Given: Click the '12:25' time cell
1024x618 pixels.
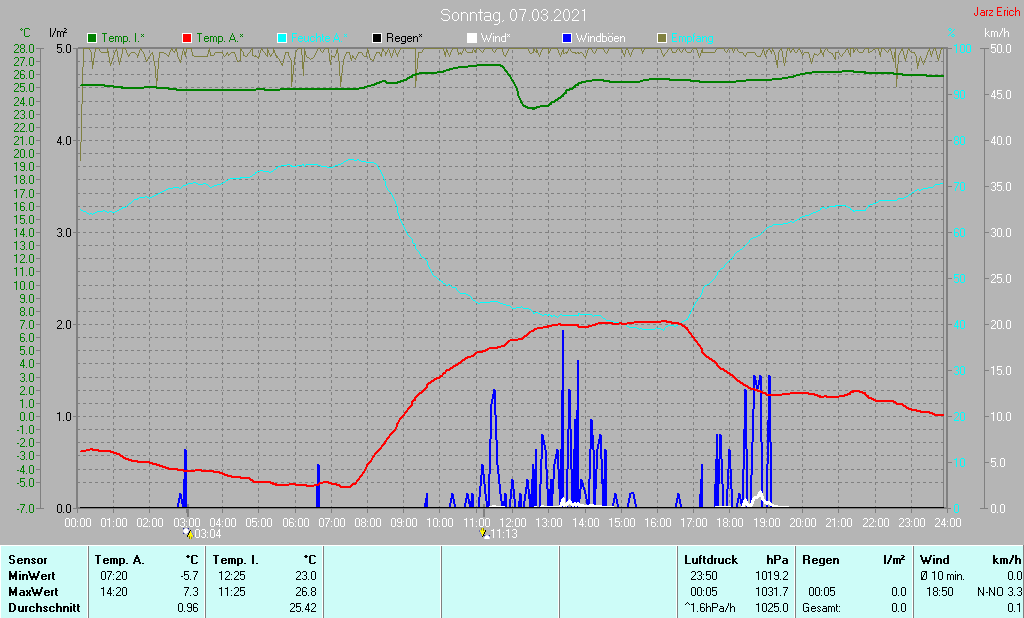Looking at the screenshot, I should (x=232, y=576).
